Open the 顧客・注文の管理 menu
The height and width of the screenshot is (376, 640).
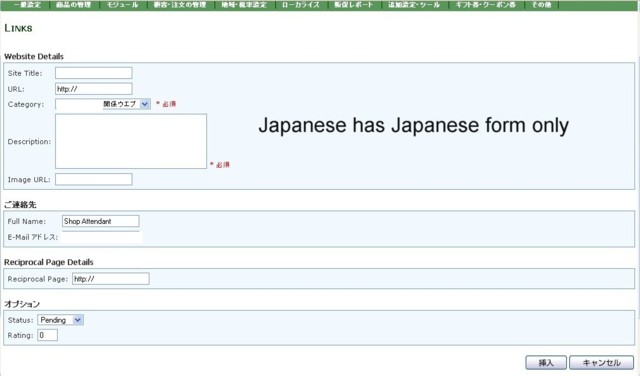click(x=180, y=5)
